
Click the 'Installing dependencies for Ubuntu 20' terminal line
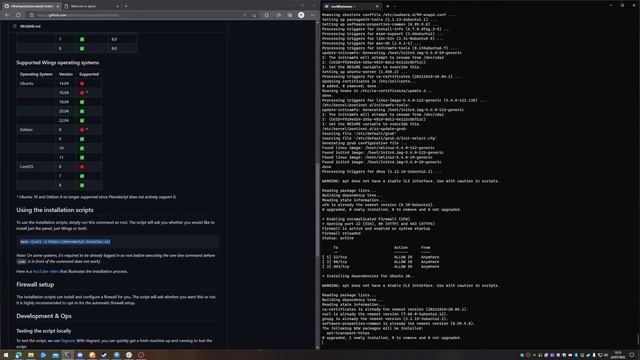click(368, 276)
